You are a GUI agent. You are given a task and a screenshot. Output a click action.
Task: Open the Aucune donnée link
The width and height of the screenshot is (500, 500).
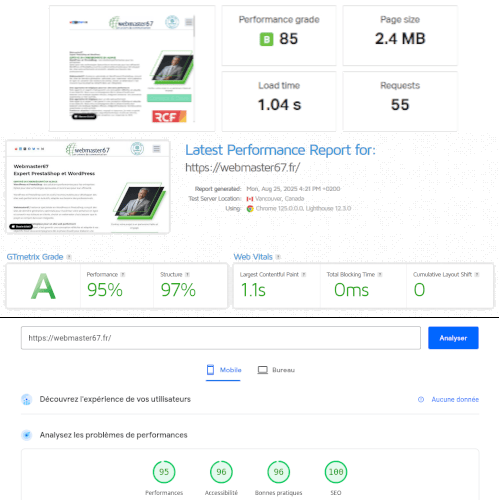coord(455,399)
